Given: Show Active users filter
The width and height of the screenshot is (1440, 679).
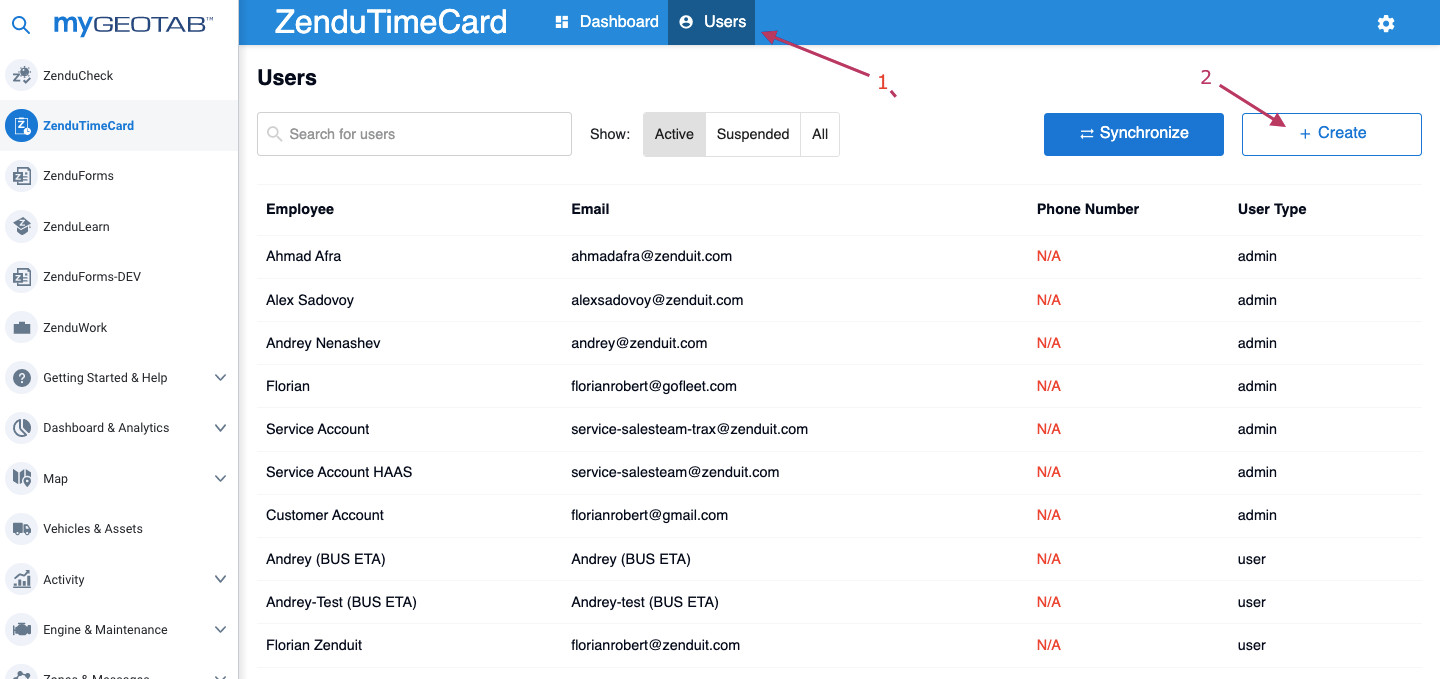Looking at the screenshot, I should point(674,134).
